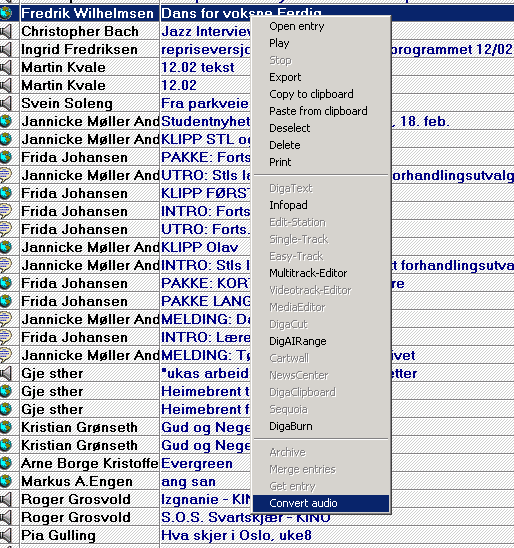Screen dimensions: 514x548
Task: Click the 'KLIPP Olav' title cell
Action: pos(205,247)
